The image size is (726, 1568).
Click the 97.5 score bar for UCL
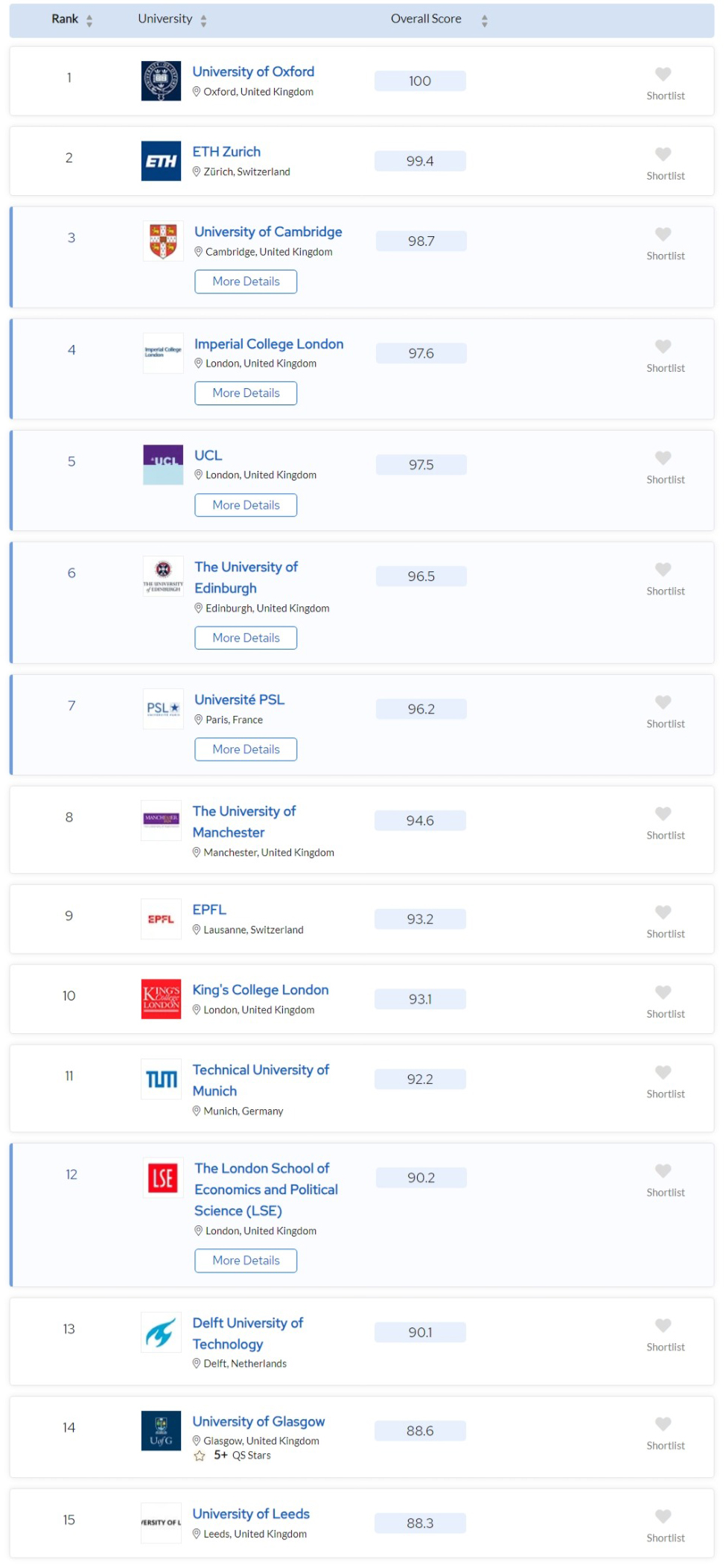tap(421, 465)
